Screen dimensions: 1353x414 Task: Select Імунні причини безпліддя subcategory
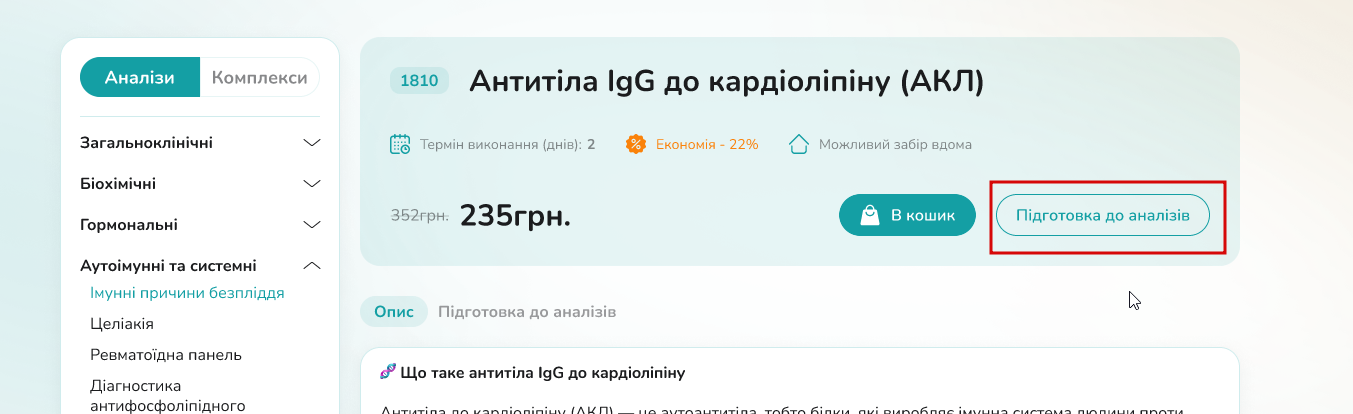click(x=187, y=293)
